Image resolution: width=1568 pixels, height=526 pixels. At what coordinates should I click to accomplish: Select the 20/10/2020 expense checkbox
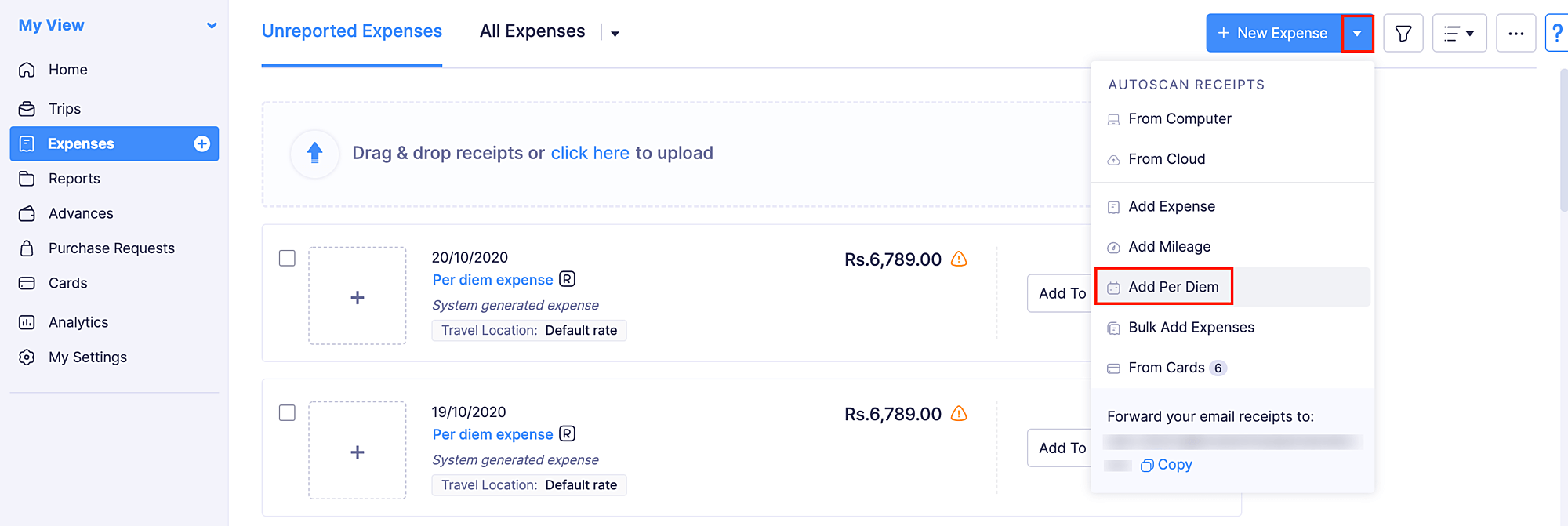click(288, 258)
